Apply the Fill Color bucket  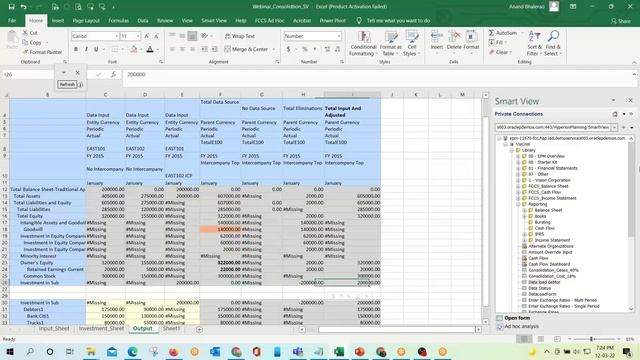(x=133, y=49)
